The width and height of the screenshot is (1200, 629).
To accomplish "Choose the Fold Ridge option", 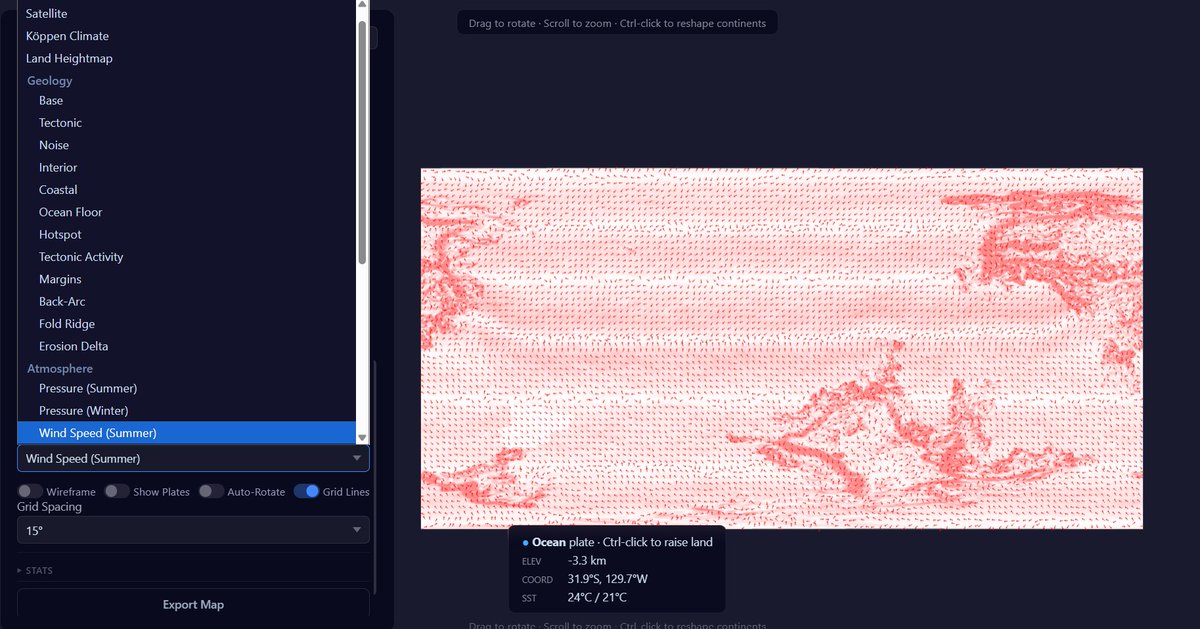I will tap(187, 324).
